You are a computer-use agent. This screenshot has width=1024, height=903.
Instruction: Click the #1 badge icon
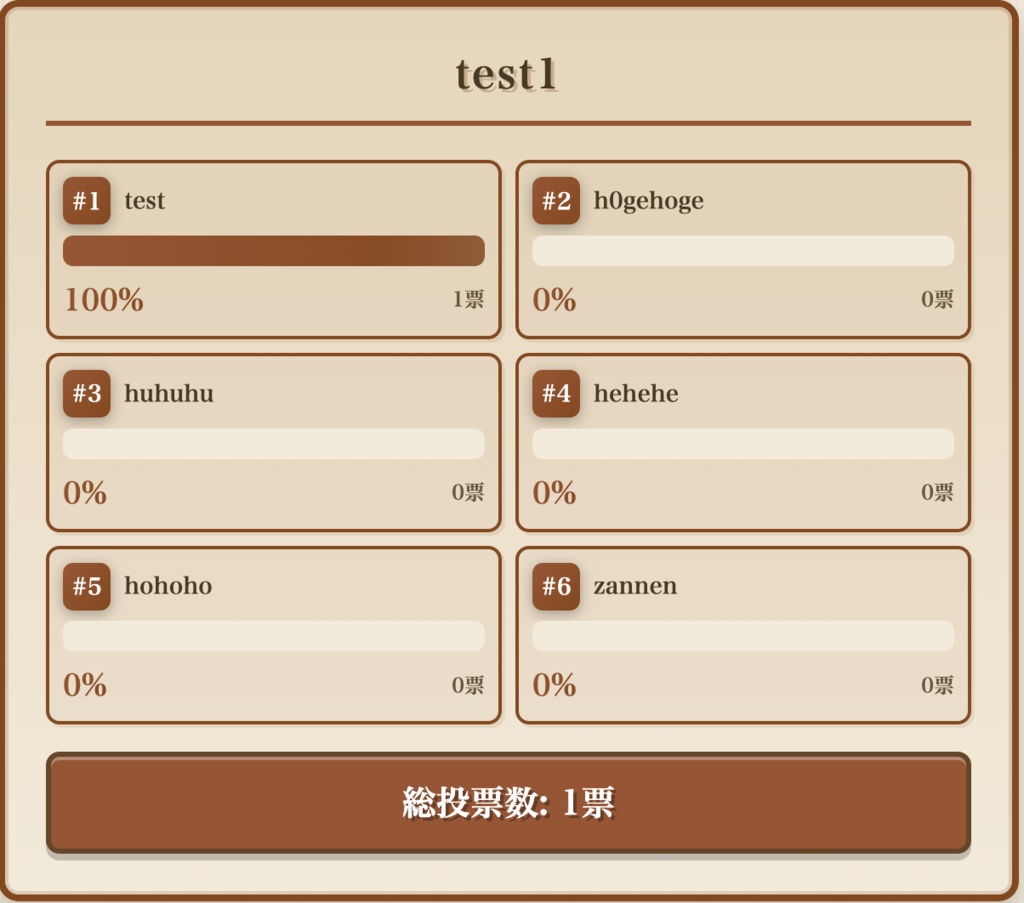[x=86, y=201]
